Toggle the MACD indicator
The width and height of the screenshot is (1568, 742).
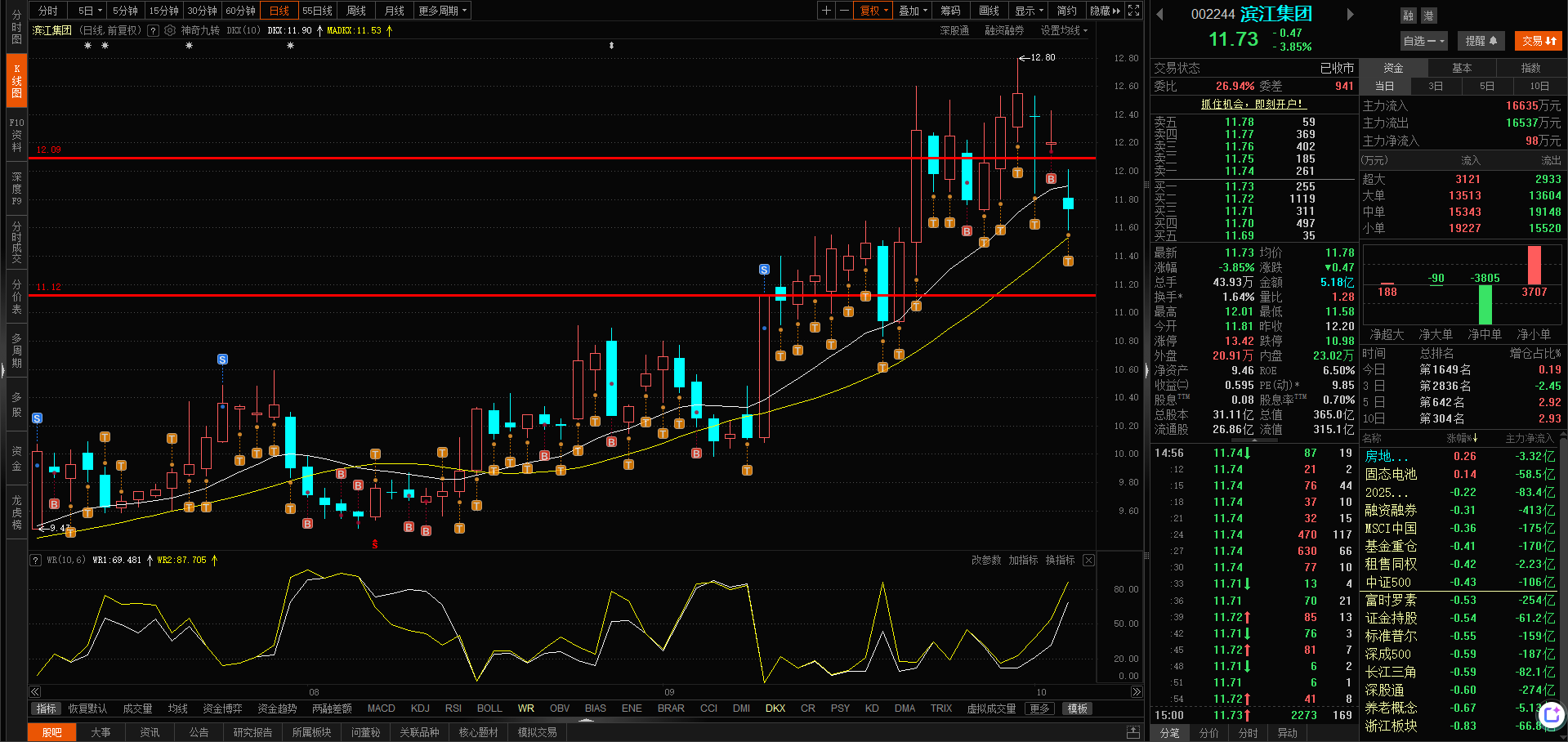[x=381, y=708]
